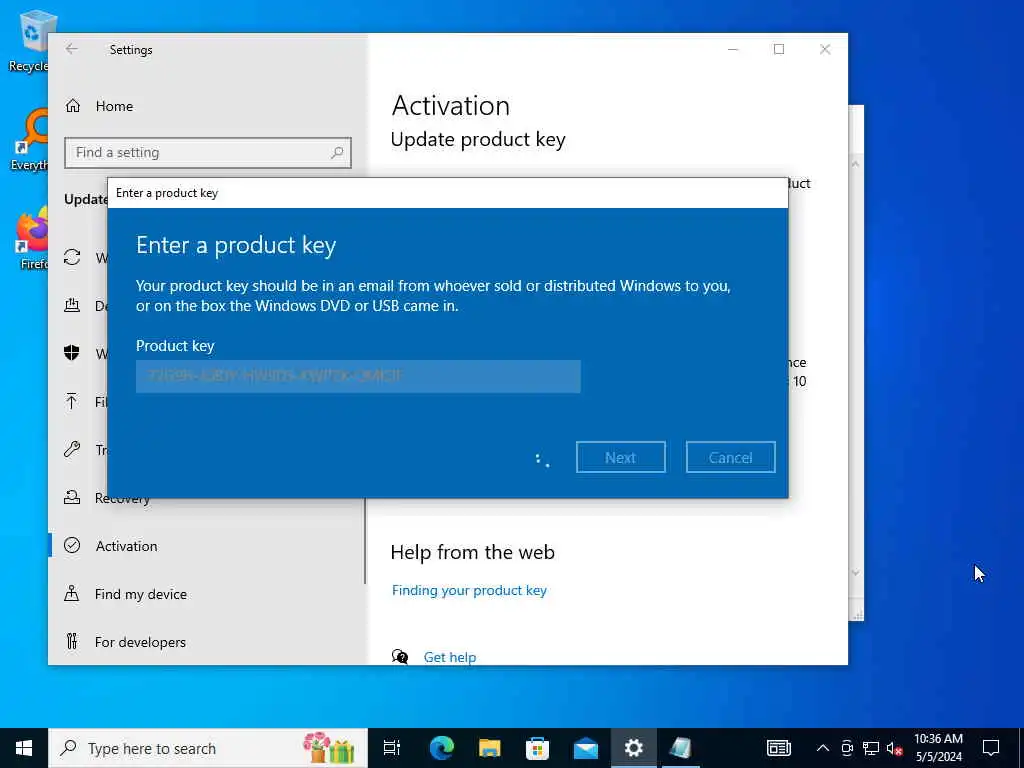1024x768 pixels.
Task: Open Microsoft Store from the taskbar
Action: [x=537, y=748]
